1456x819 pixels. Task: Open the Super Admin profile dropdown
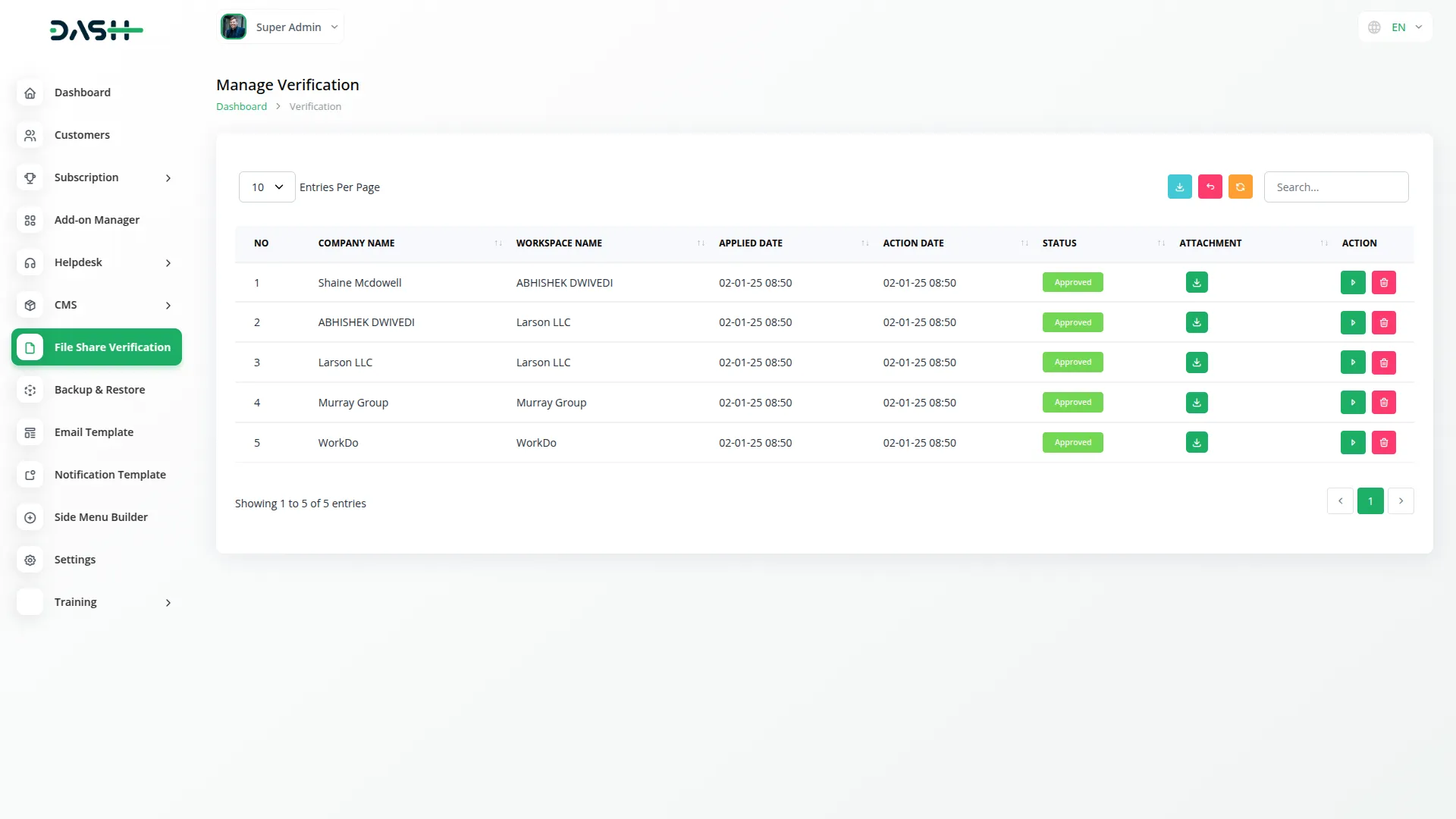coord(281,27)
